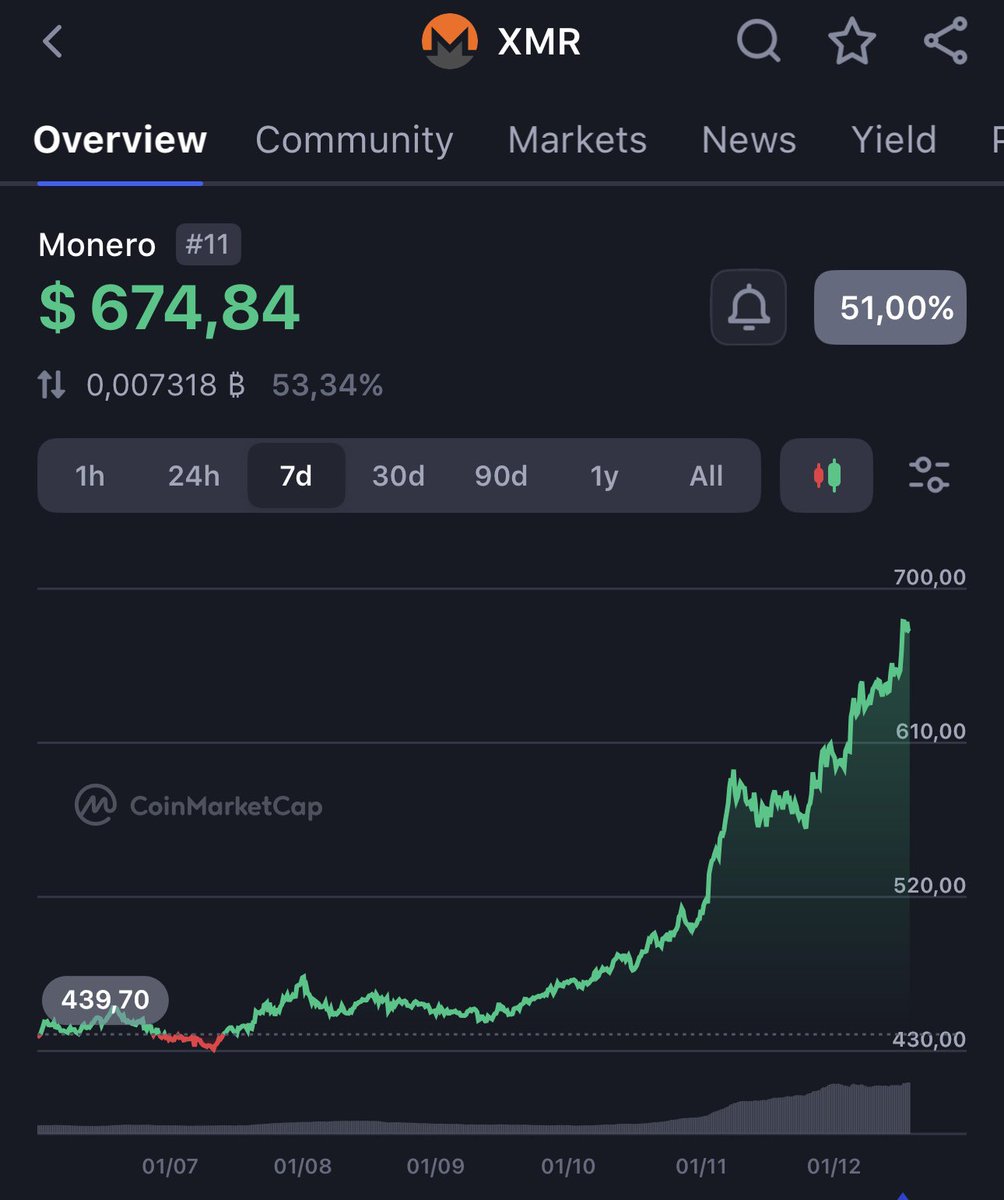The width and height of the screenshot is (1004, 1200).
Task: Select the All time range
Action: (x=707, y=476)
